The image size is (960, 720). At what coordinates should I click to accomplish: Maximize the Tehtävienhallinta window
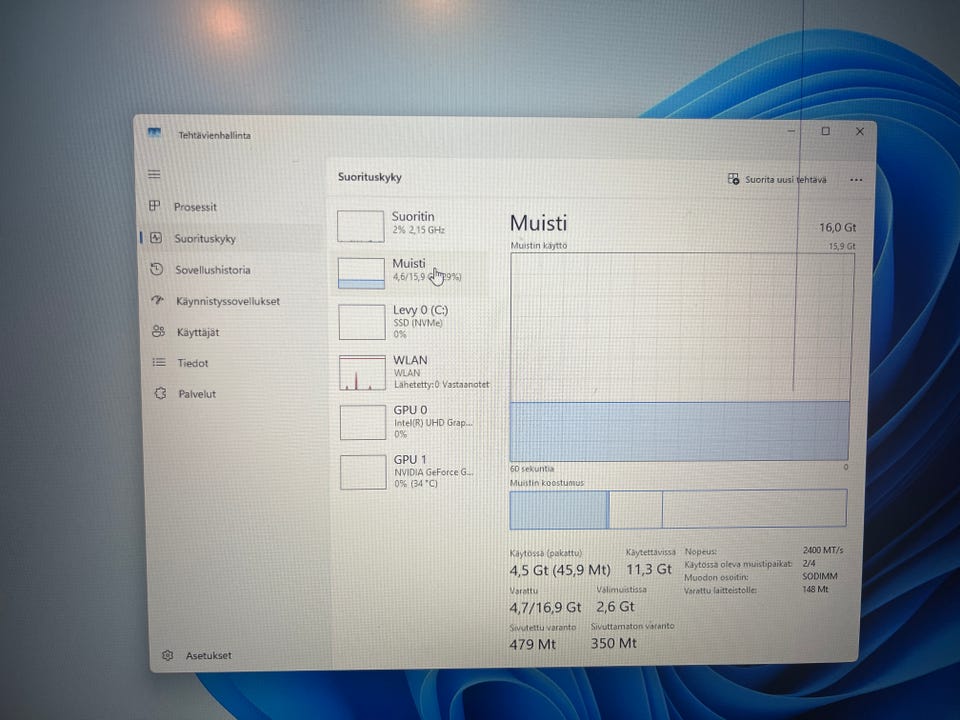click(x=825, y=131)
